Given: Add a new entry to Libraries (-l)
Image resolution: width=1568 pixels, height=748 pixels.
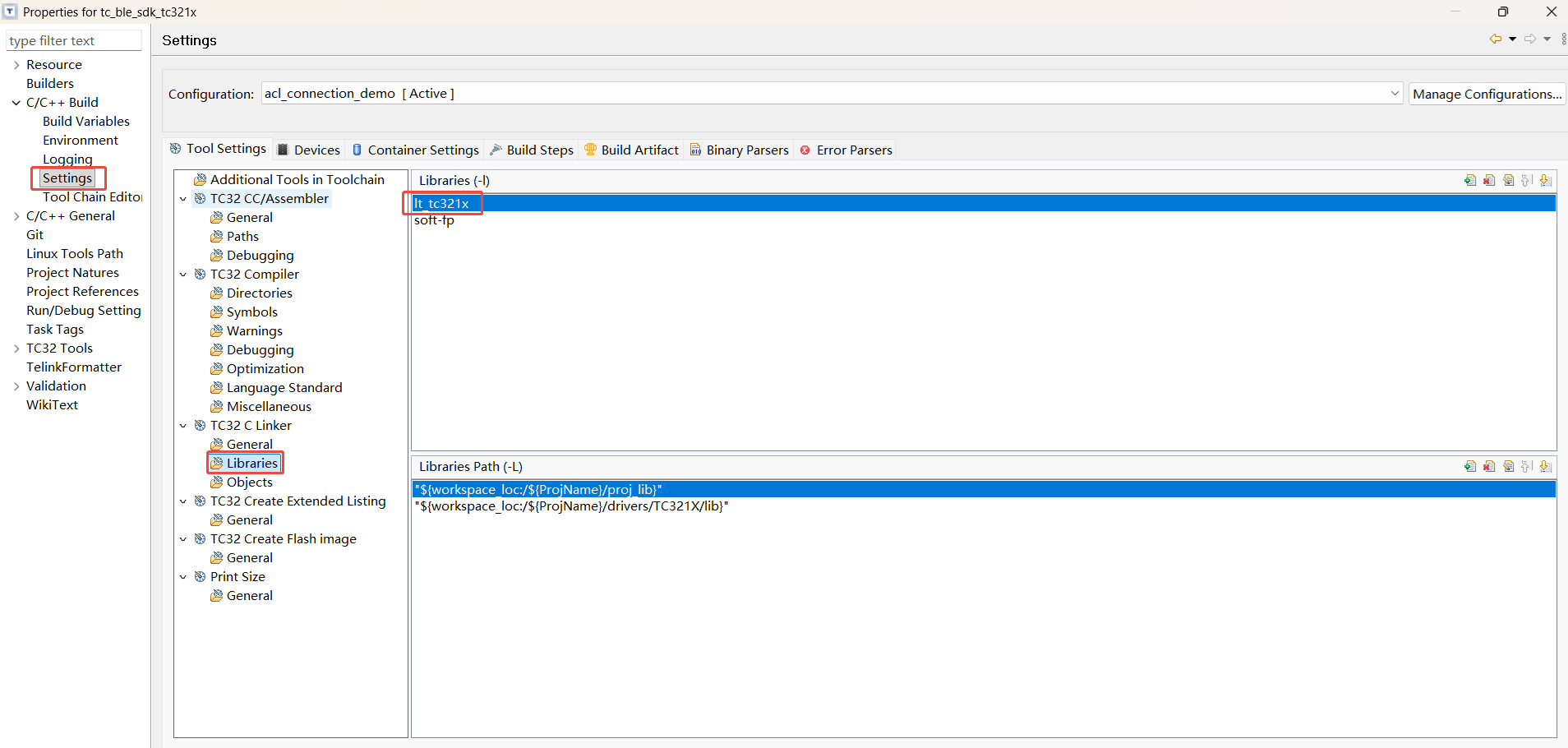Looking at the screenshot, I should tap(1470, 180).
